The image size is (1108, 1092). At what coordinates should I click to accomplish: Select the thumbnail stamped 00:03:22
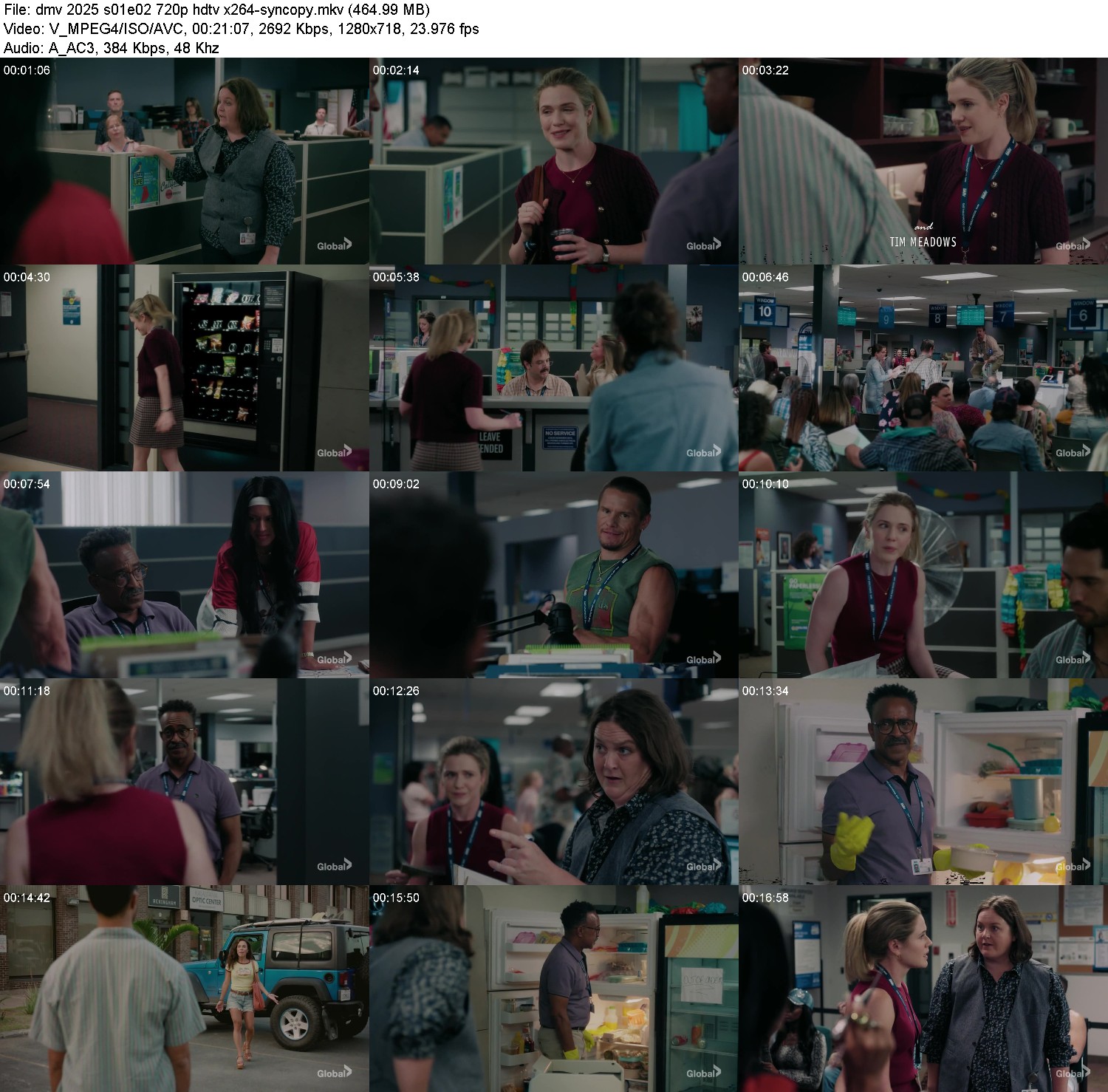coord(923,161)
